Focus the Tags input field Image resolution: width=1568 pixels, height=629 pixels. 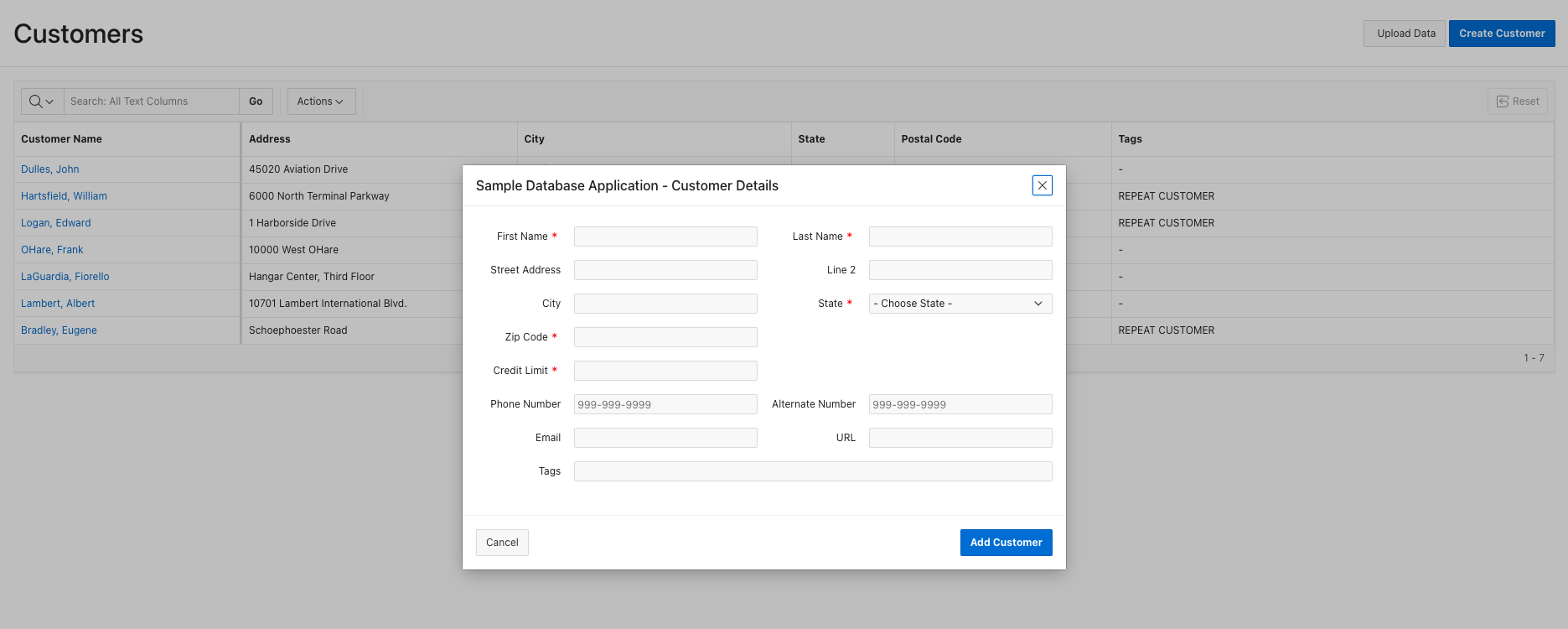point(813,471)
